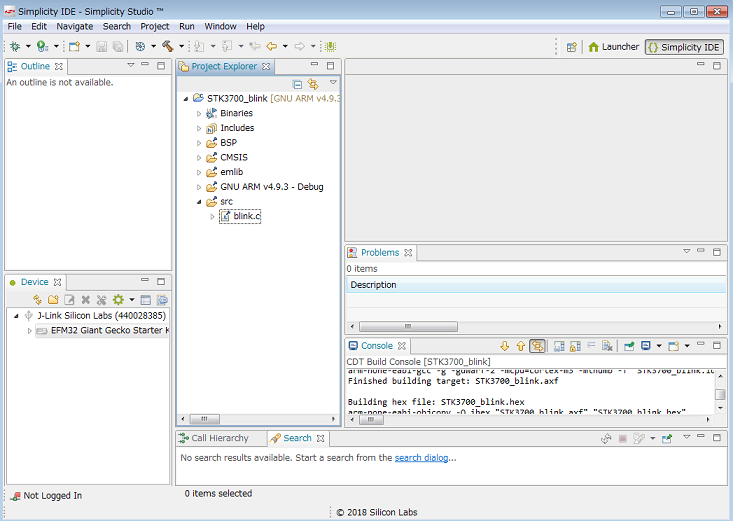This screenshot has height=521, width=733.
Task: Open the File menu
Action: (x=14, y=26)
